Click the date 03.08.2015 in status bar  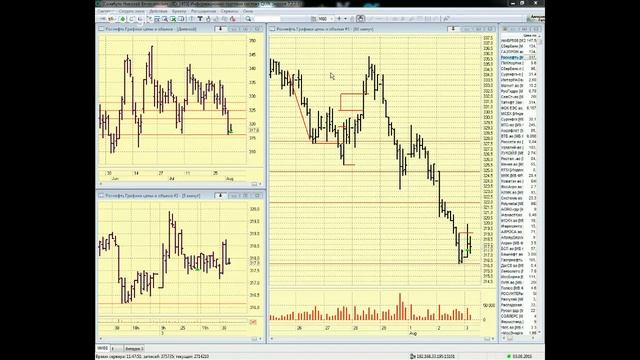[x=522, y=356]
